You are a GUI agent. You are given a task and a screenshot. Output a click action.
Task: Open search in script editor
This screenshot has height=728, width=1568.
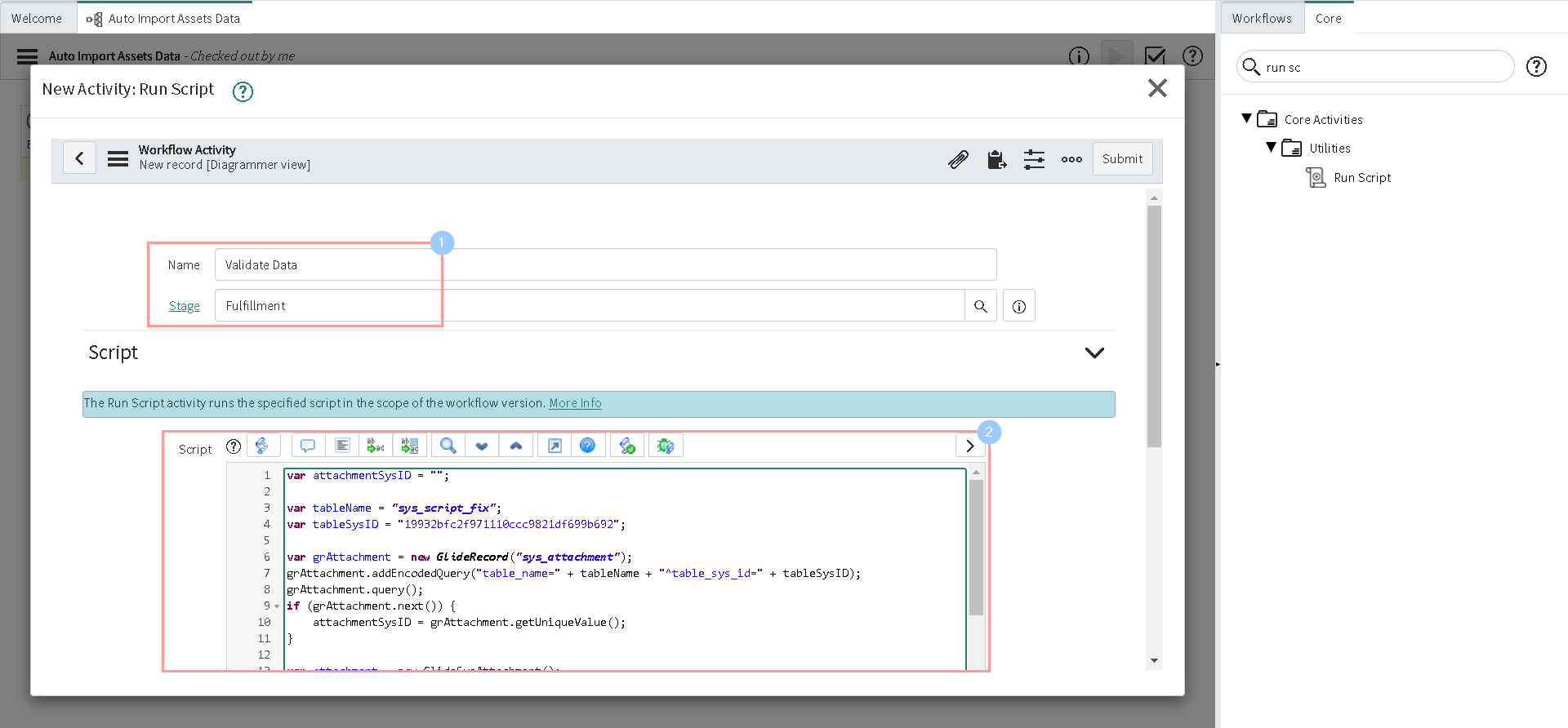[x=448, y=446]
